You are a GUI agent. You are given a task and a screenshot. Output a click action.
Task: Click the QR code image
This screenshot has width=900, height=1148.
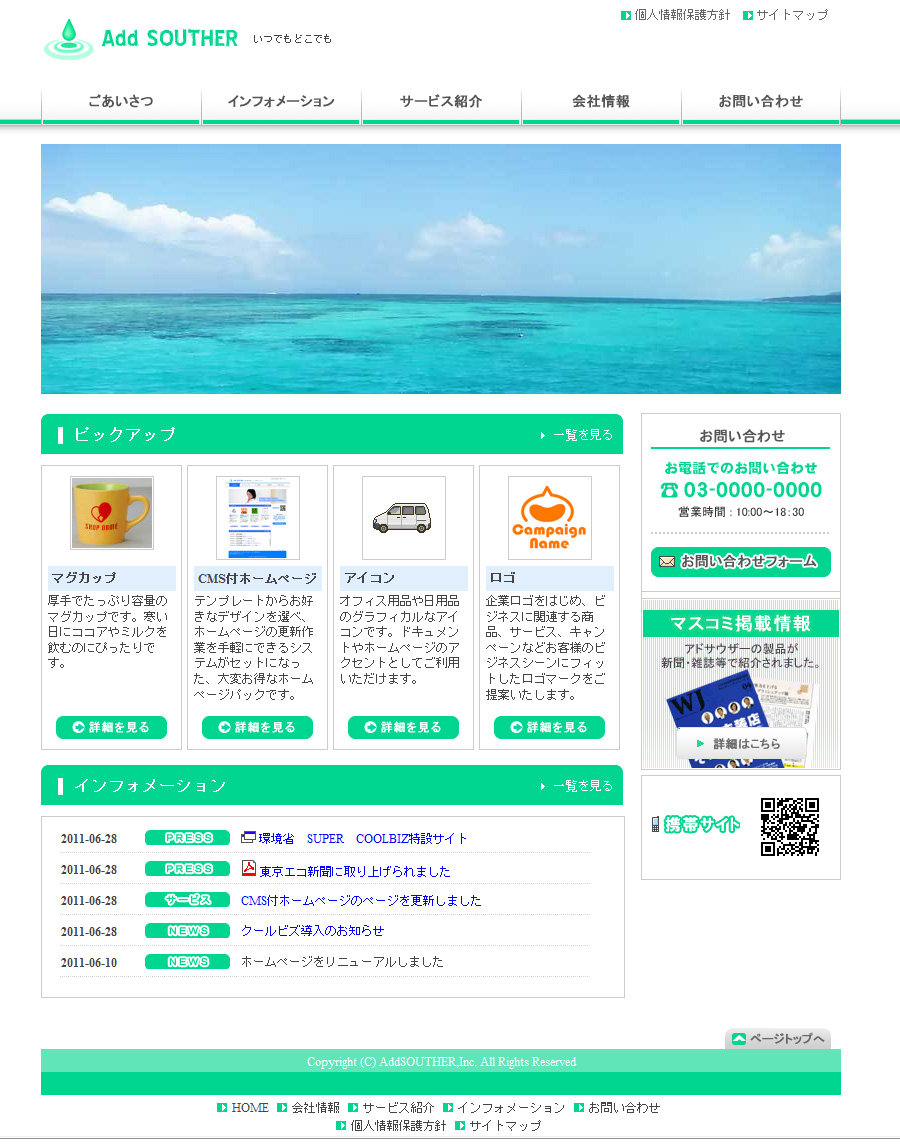point(789,827)
